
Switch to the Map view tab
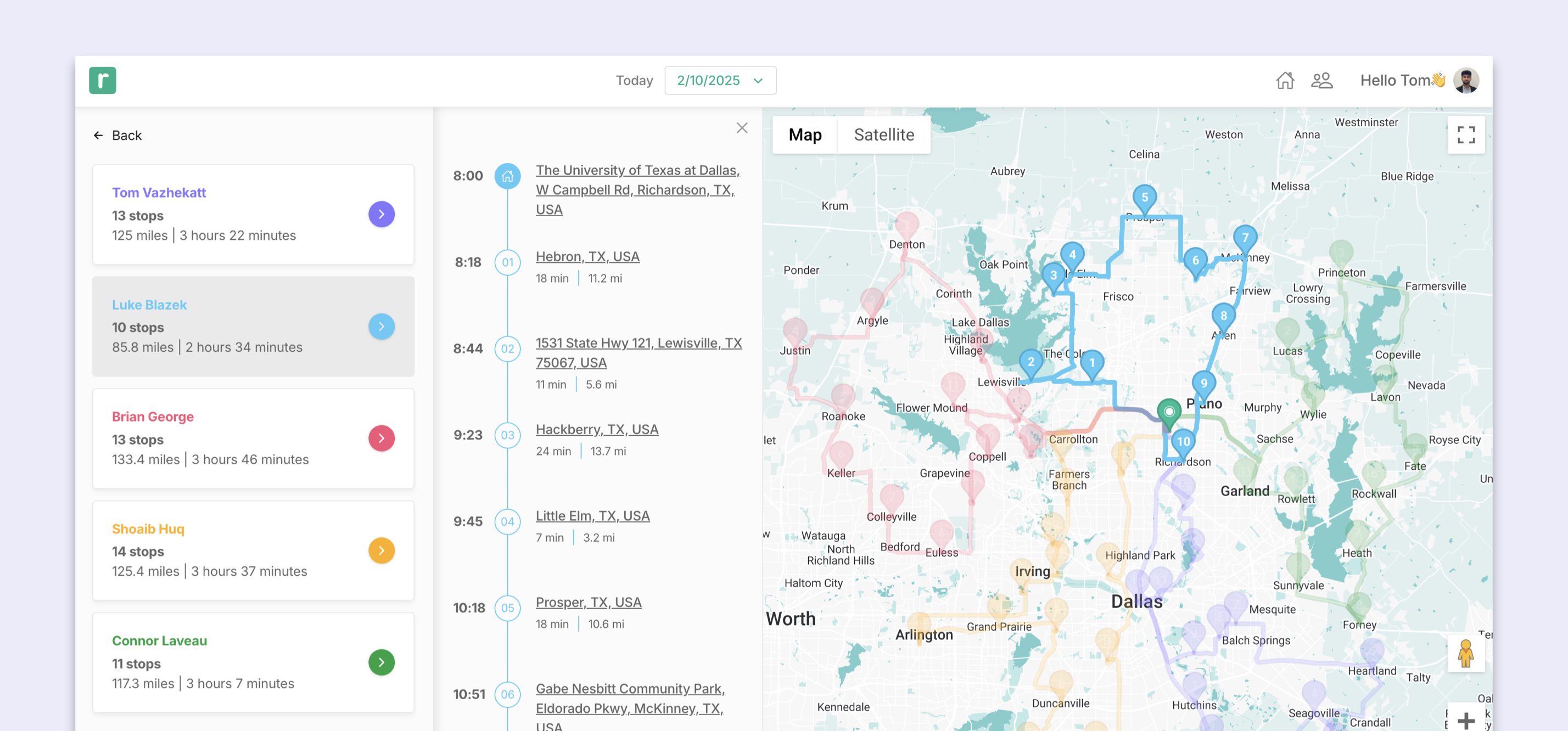click(x=805, y=134)
